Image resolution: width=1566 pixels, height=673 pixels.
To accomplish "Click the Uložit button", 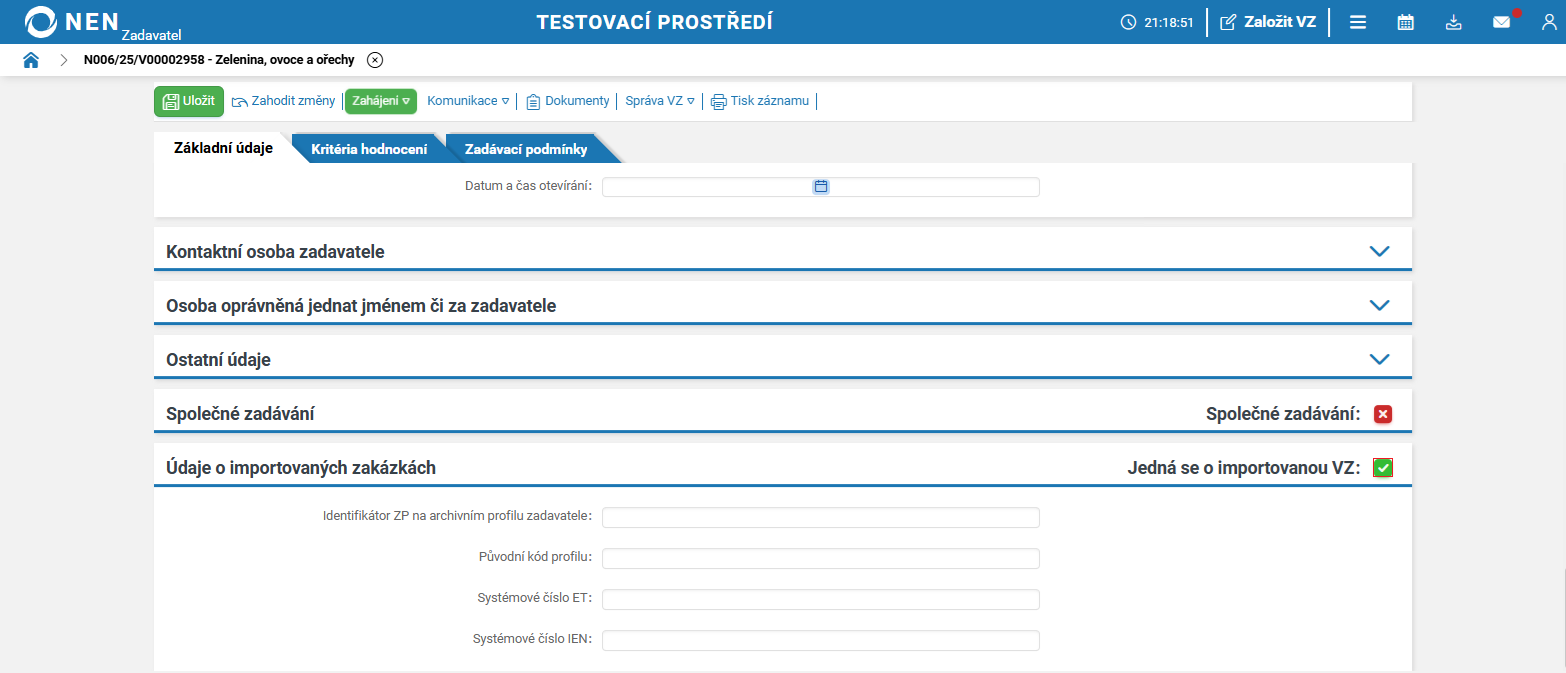I will 188,100.
